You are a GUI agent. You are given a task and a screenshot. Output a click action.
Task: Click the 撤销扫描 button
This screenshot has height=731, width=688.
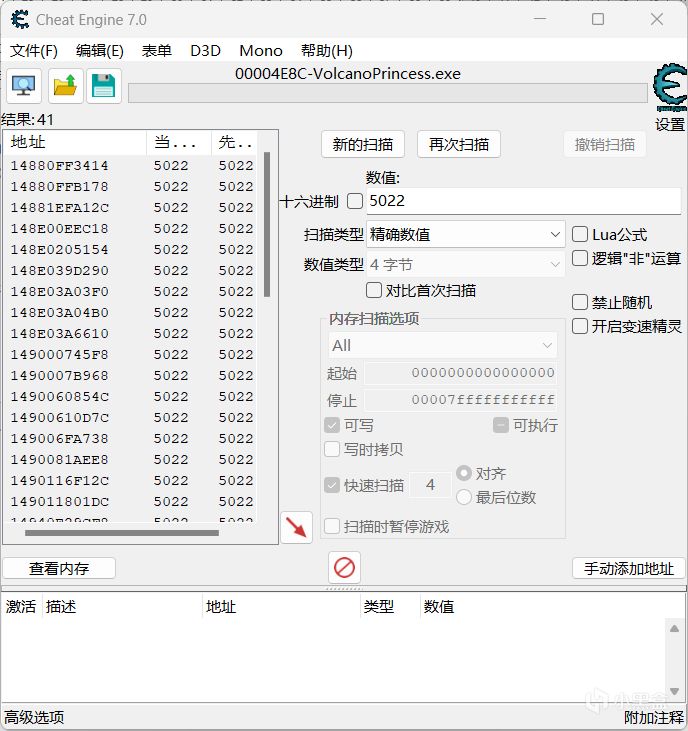click(x=605, y=144)
